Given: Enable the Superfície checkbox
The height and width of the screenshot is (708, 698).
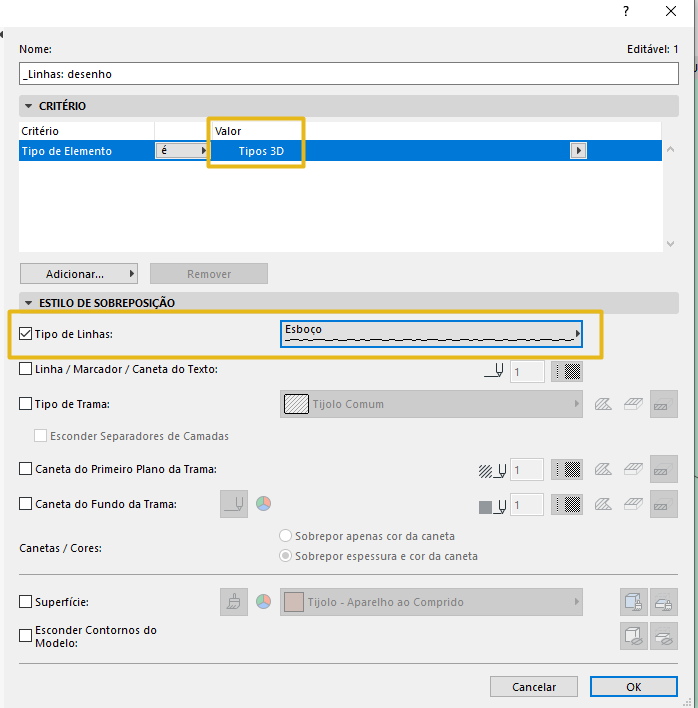Looking at the screenshot, I should [x=25, y=602].
